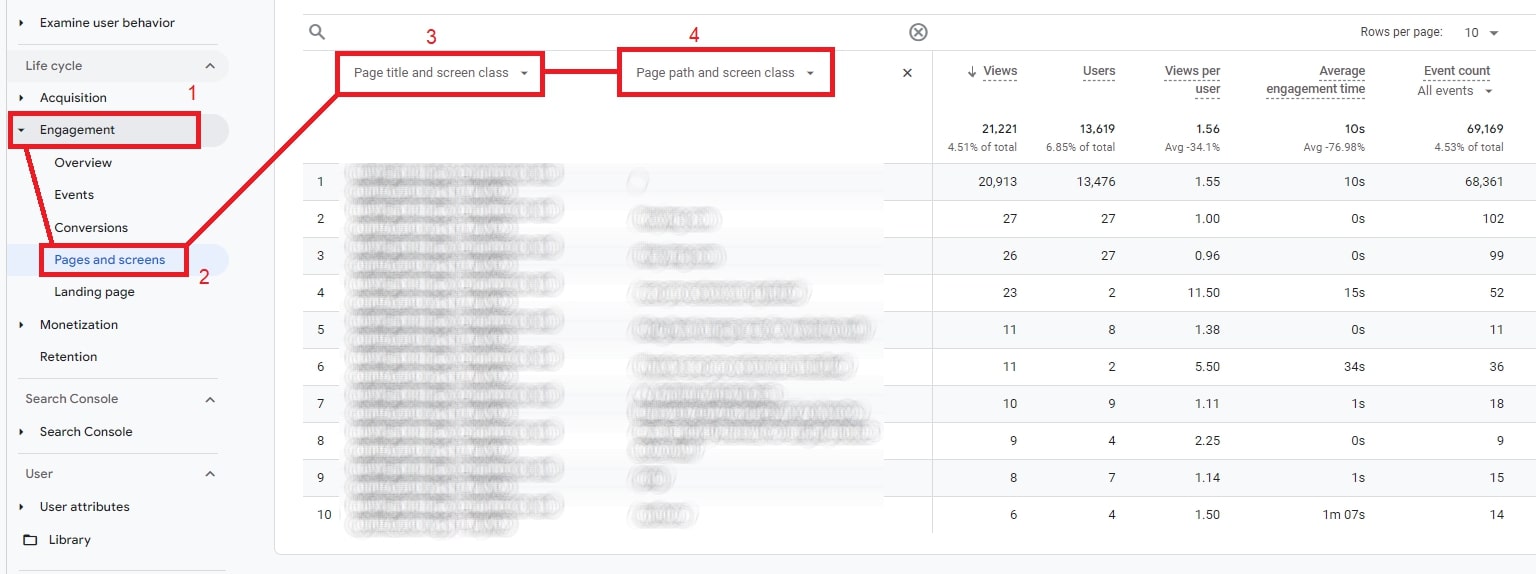Collapse the Engagement section
Viewport: 1536px width, 574px height.
tap(22, 130)
